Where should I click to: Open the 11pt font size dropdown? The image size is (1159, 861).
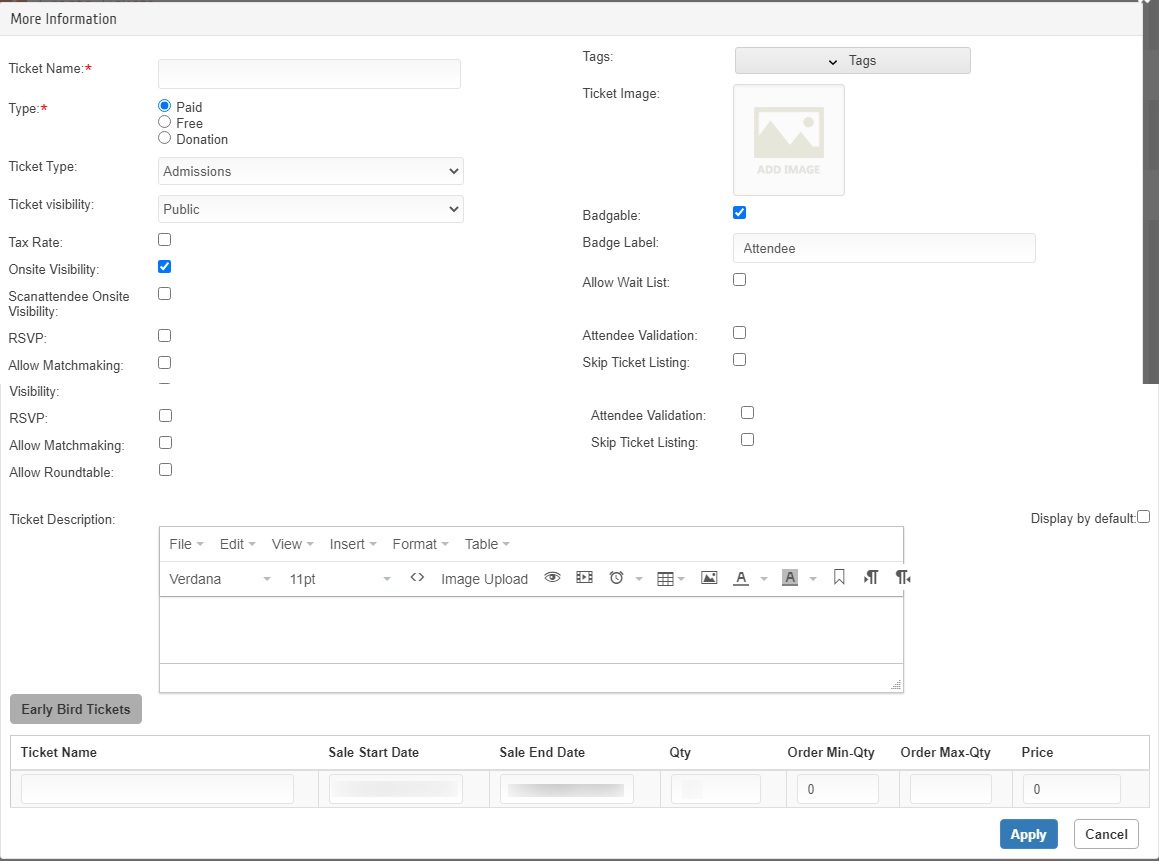[339, 579]
